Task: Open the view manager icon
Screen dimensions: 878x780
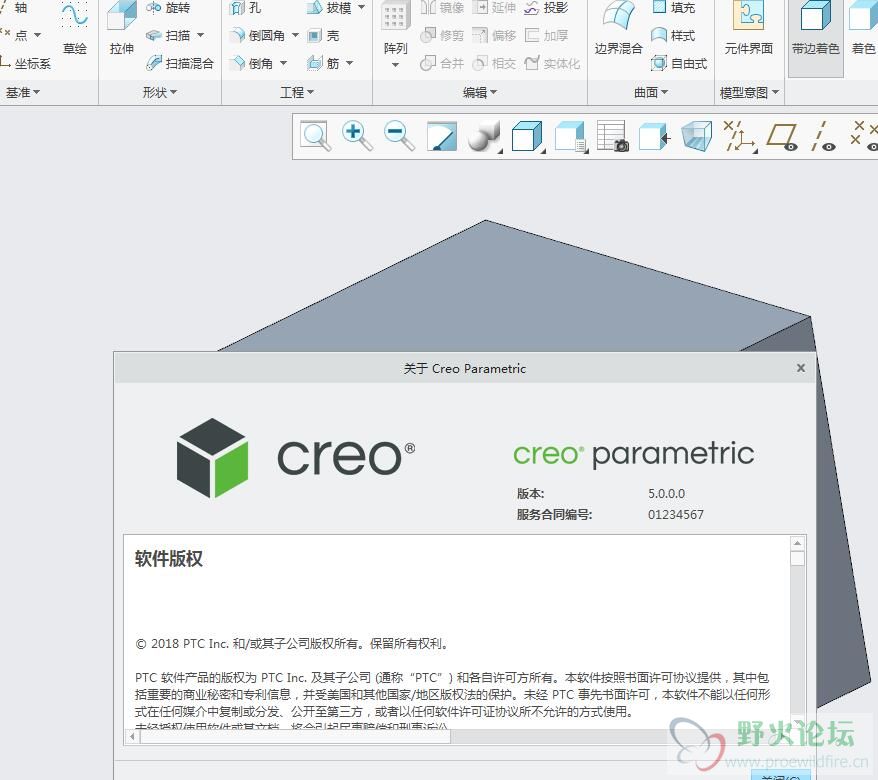Action: pos(613,136)
